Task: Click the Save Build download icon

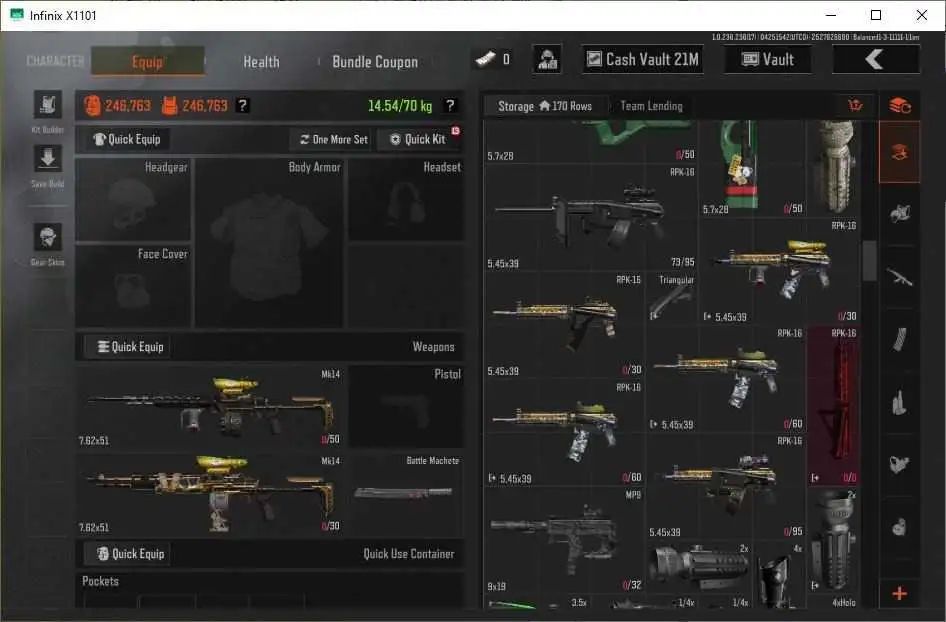Action: [x=48, y=159]
